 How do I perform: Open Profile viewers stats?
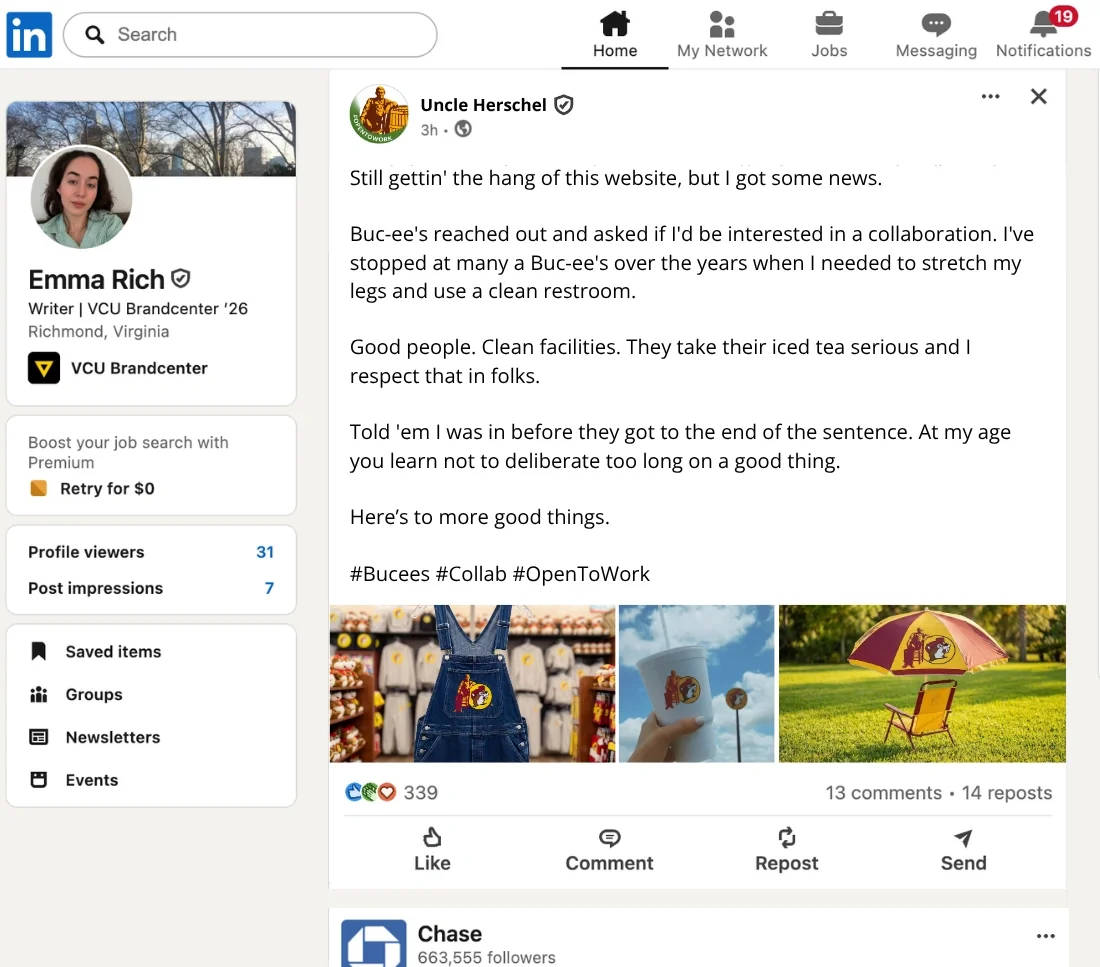(x=151, y=552)
